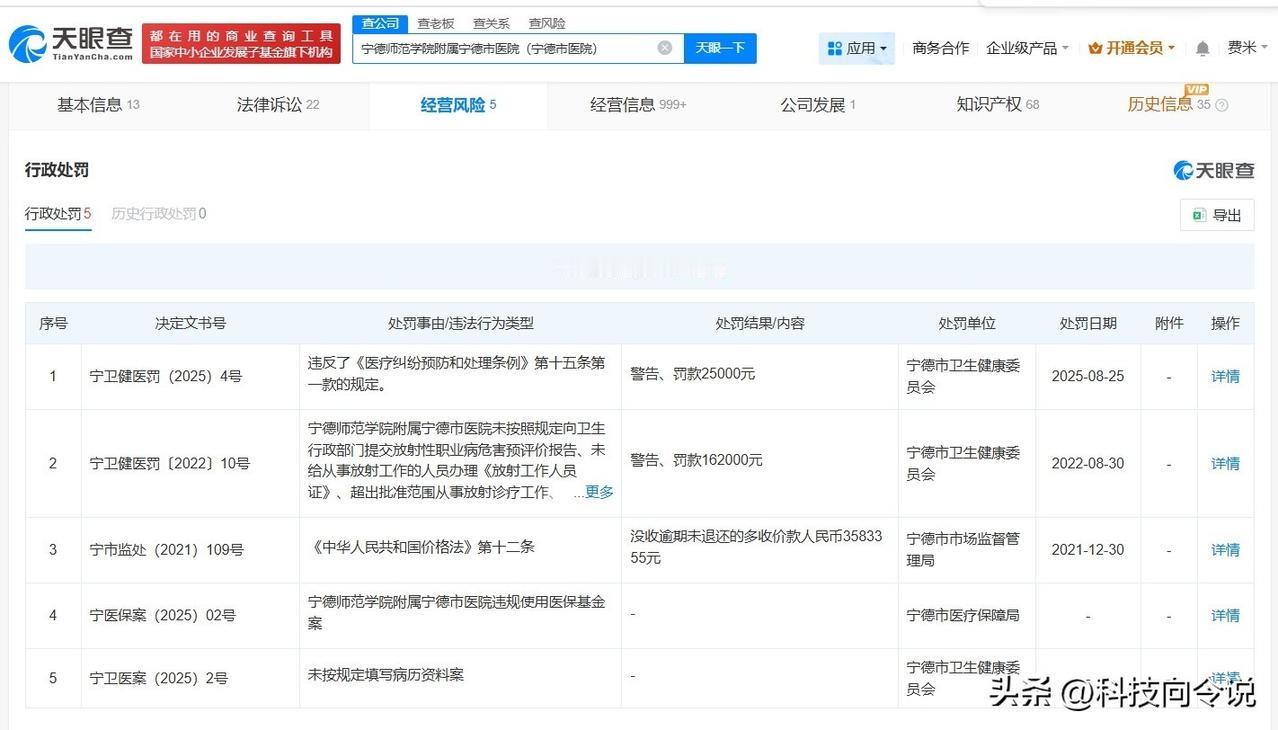Viewport: 1278px width, 730px height.
Task: Select the 查关系 search tab
Action: point(491,23)
